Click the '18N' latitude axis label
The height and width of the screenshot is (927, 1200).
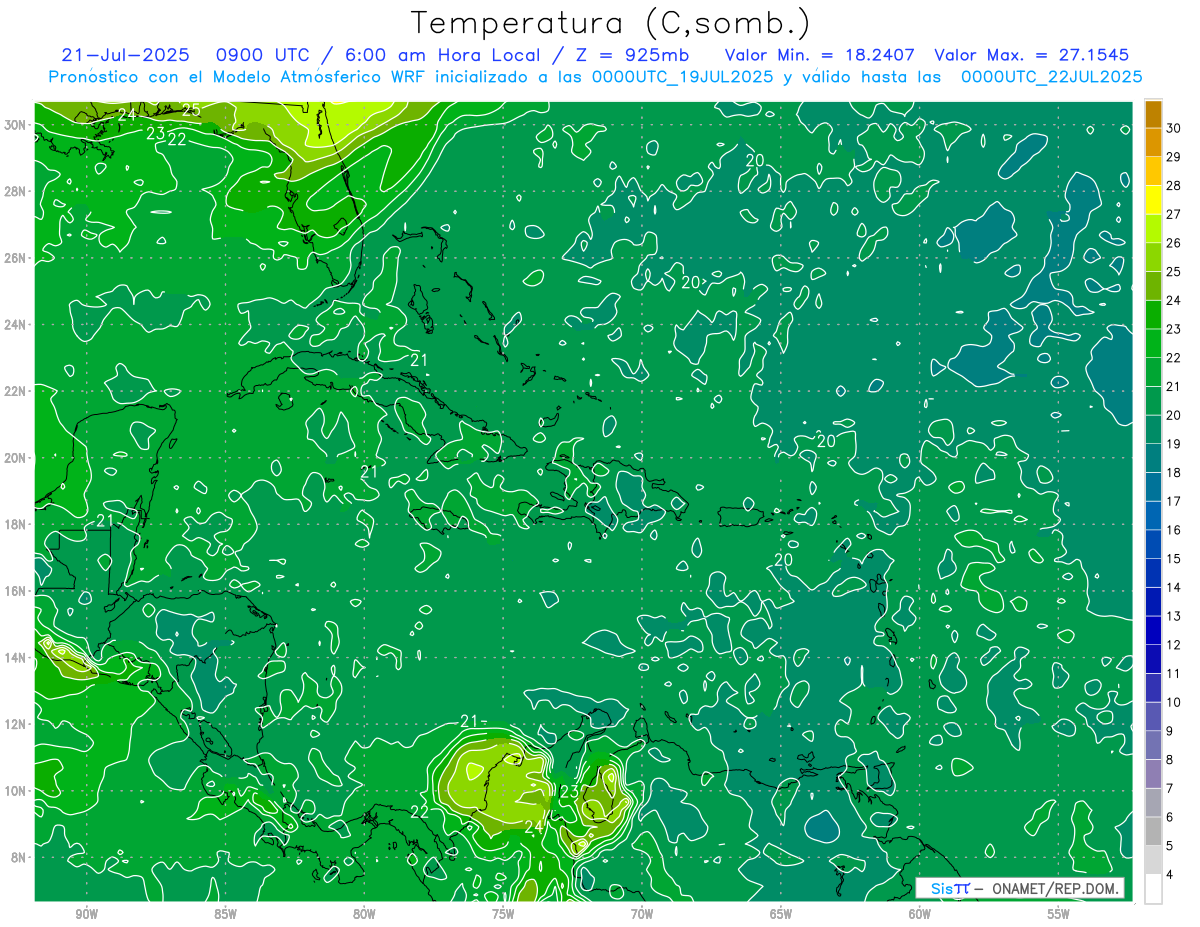(x=15, y=524)
